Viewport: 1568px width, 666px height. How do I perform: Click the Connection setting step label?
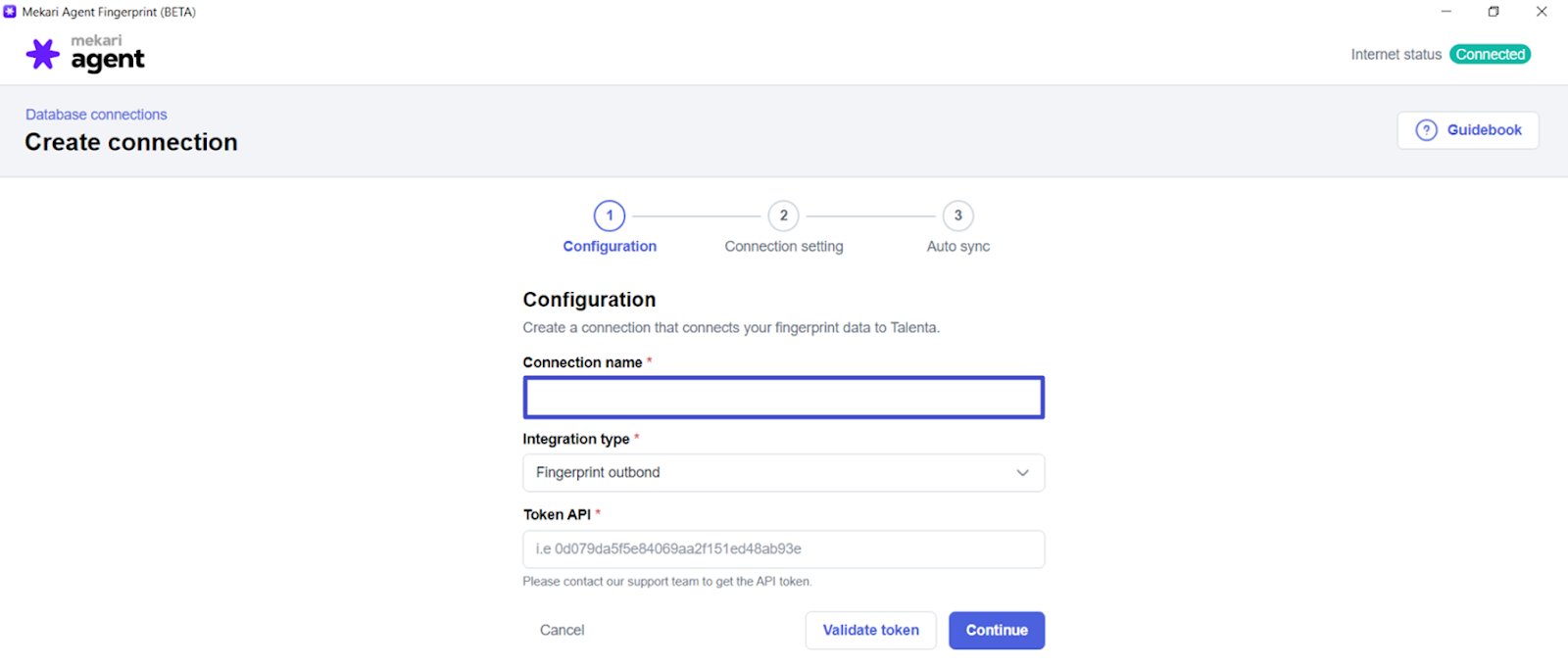(784, 247)
